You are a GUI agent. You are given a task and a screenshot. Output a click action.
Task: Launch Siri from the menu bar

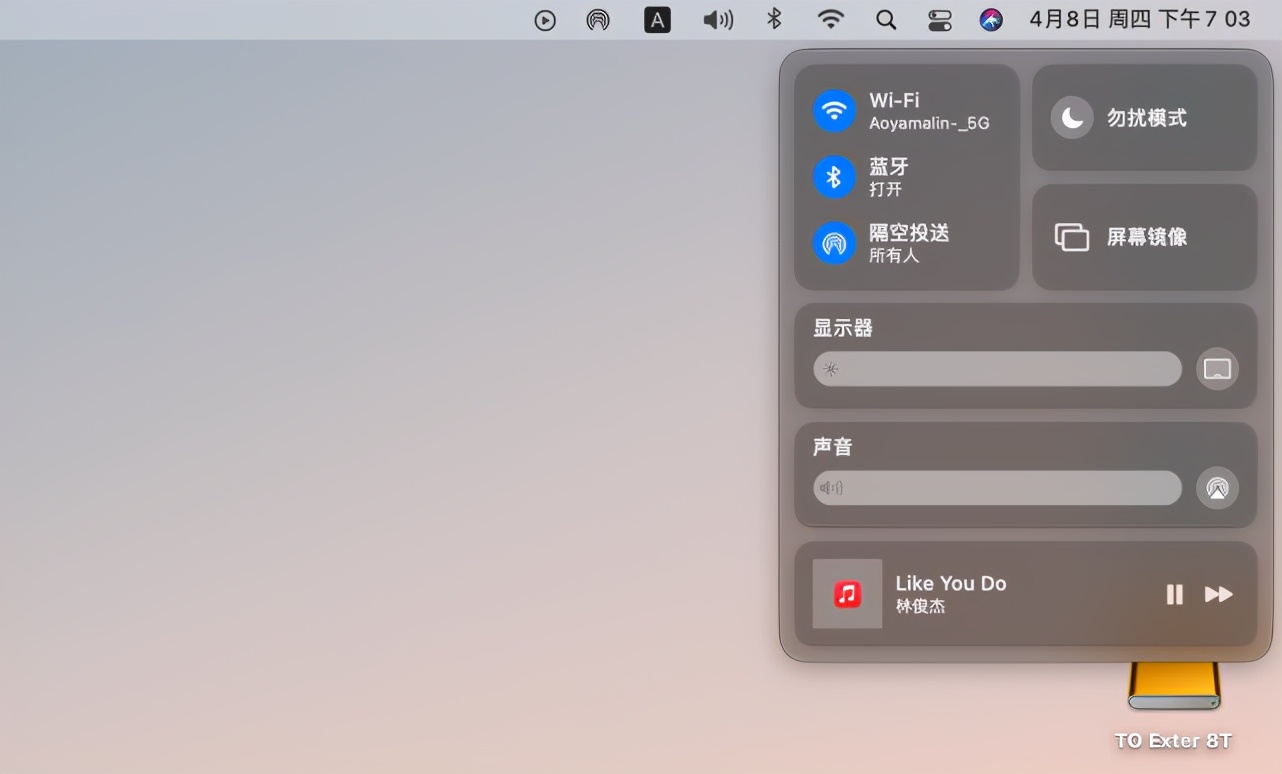[x=991, y=20]
